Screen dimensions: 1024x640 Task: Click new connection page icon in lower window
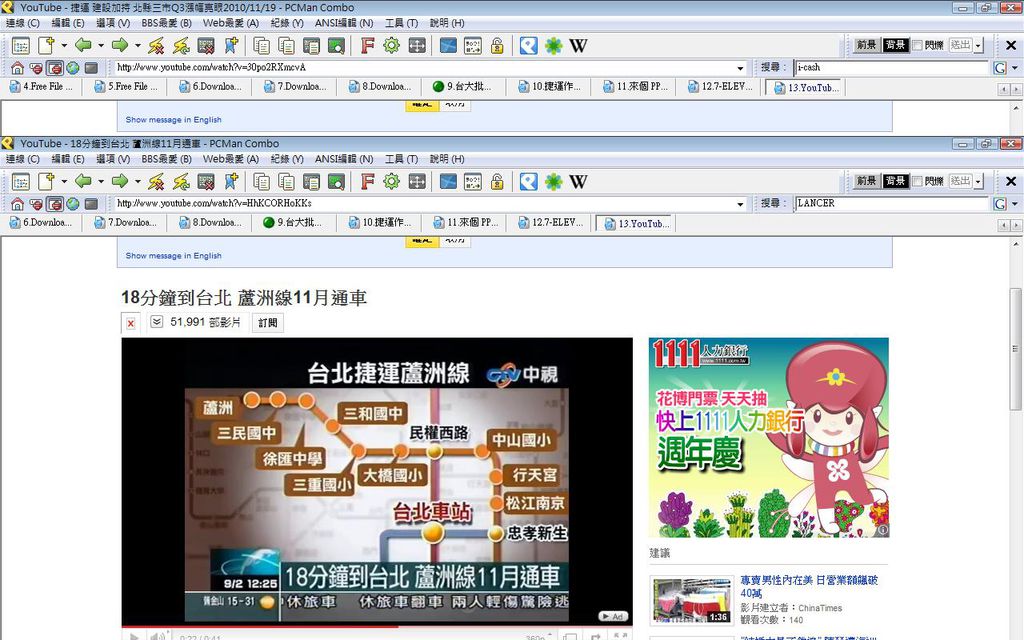point(46,182)
